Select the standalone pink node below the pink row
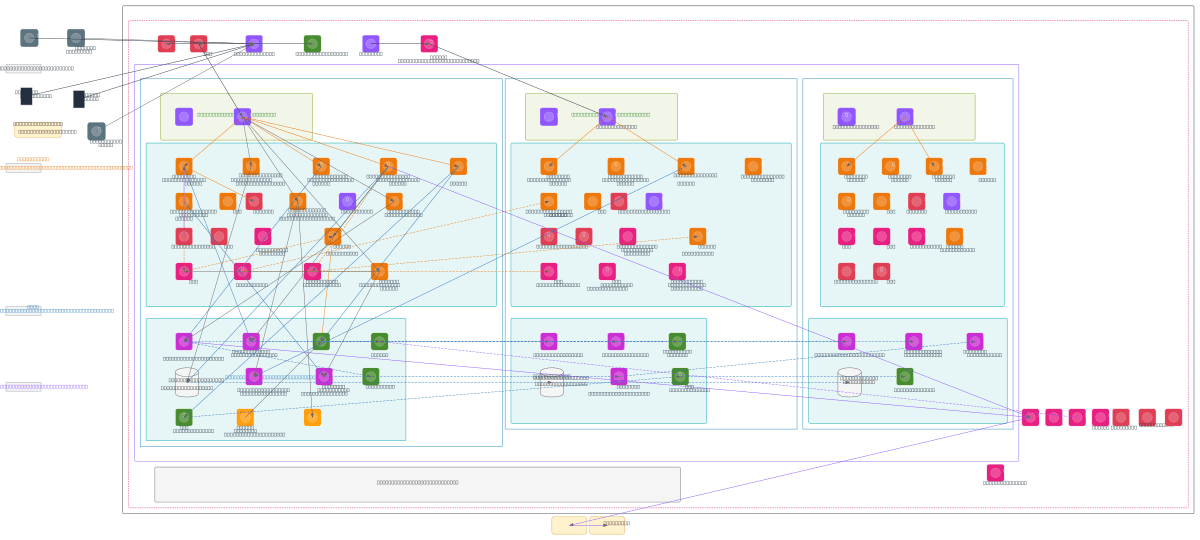The height and width of the screenshot is (540, 1200). (995, 473)
